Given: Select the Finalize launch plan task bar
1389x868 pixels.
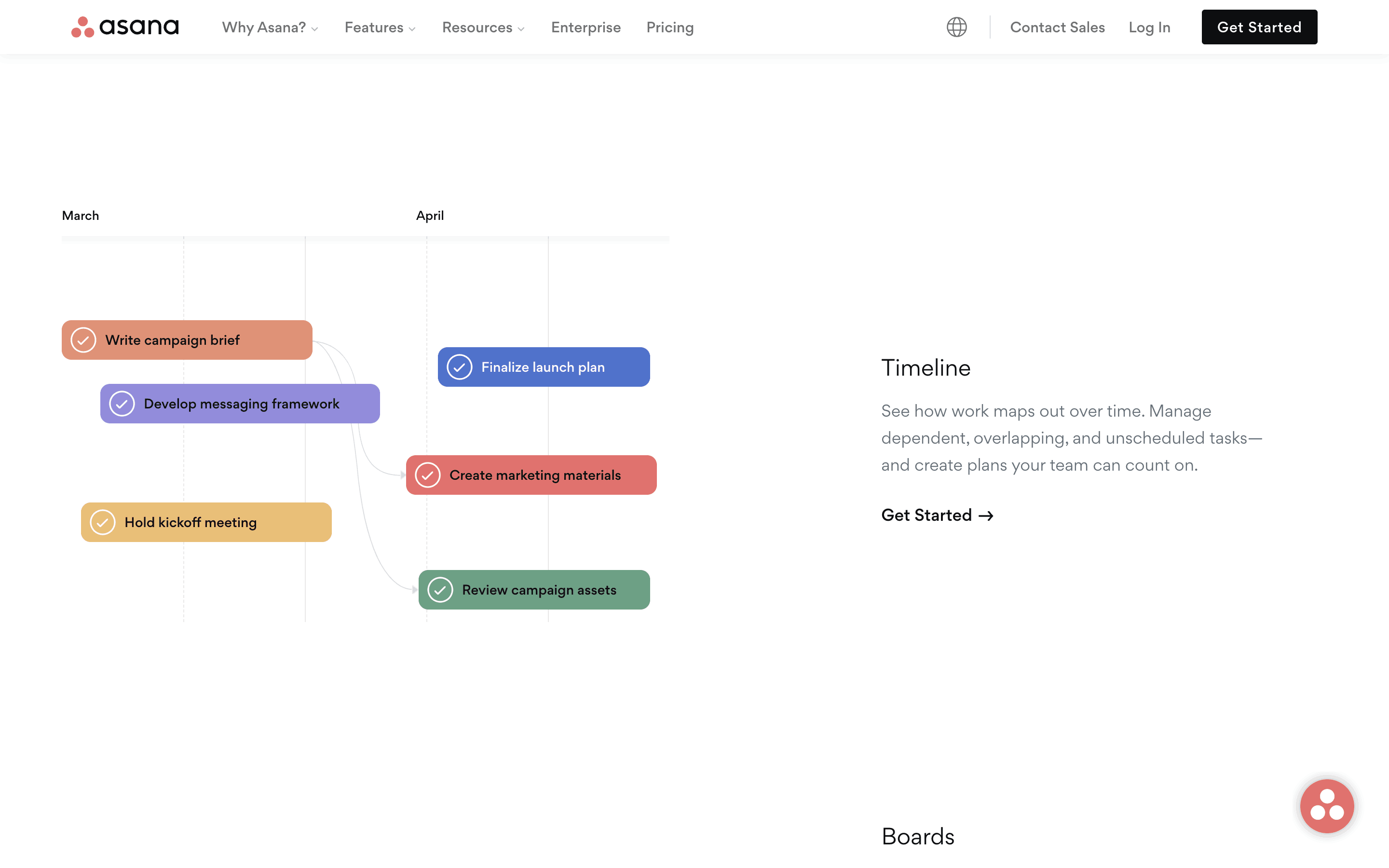Looking at the screenshot, I should (544, 367).
